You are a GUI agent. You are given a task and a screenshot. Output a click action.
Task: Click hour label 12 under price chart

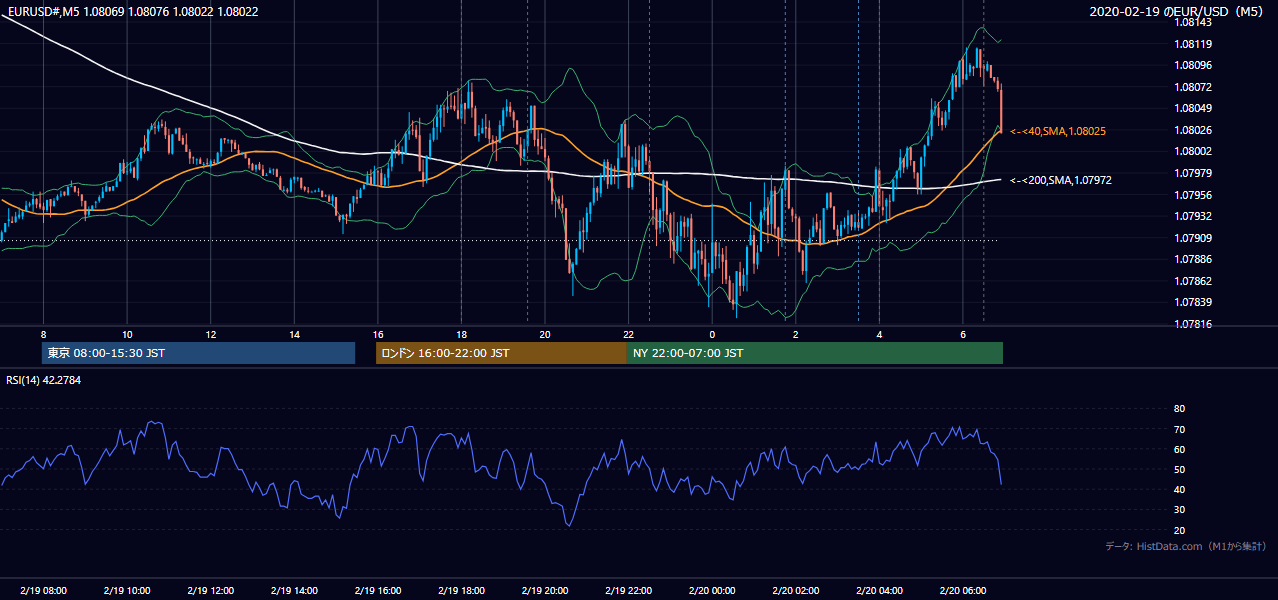pyautogui.click(x=211, y=334)
